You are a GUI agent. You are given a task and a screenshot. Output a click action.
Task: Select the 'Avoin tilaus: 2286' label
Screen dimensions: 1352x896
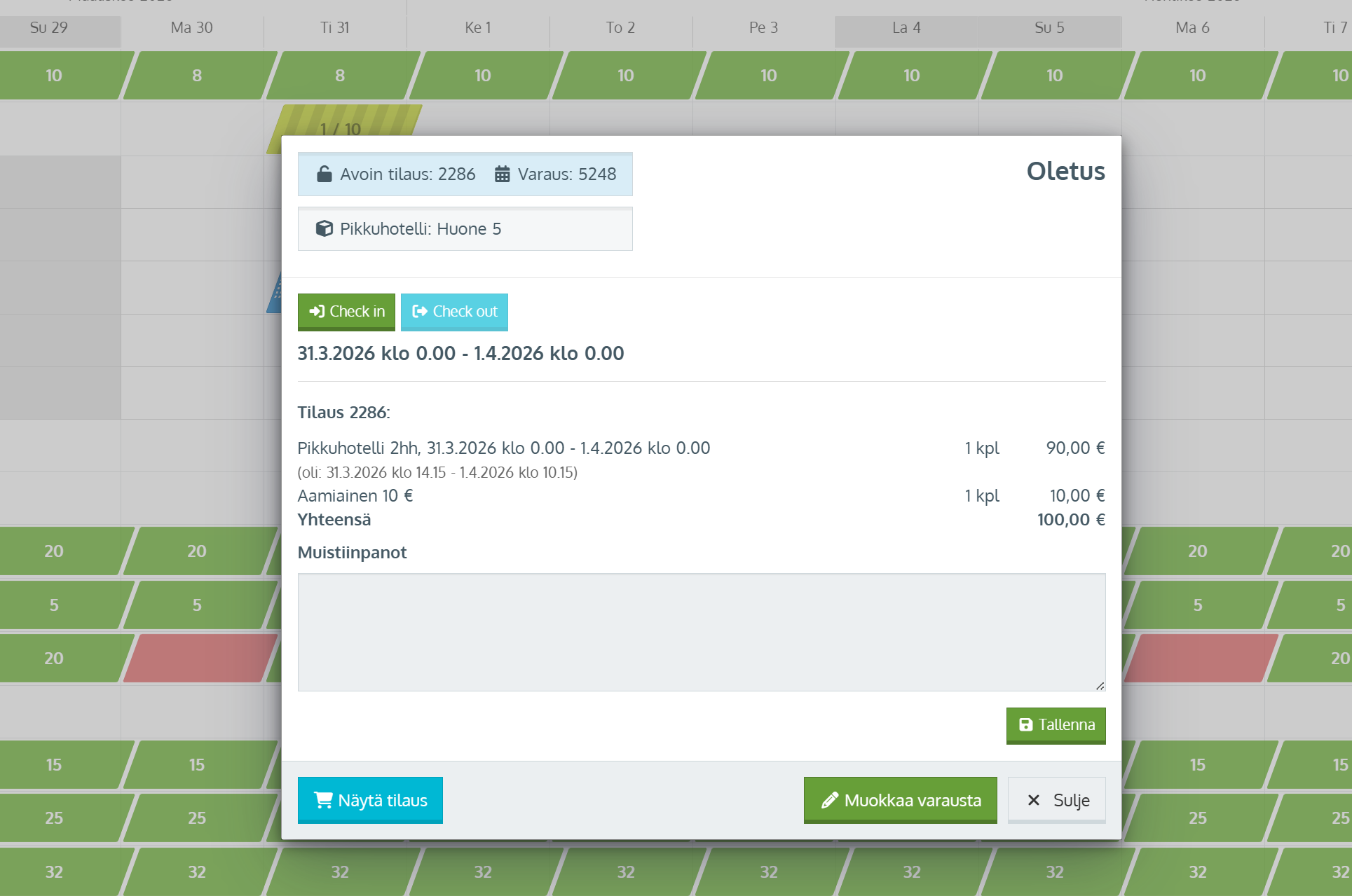click(408, 174)
